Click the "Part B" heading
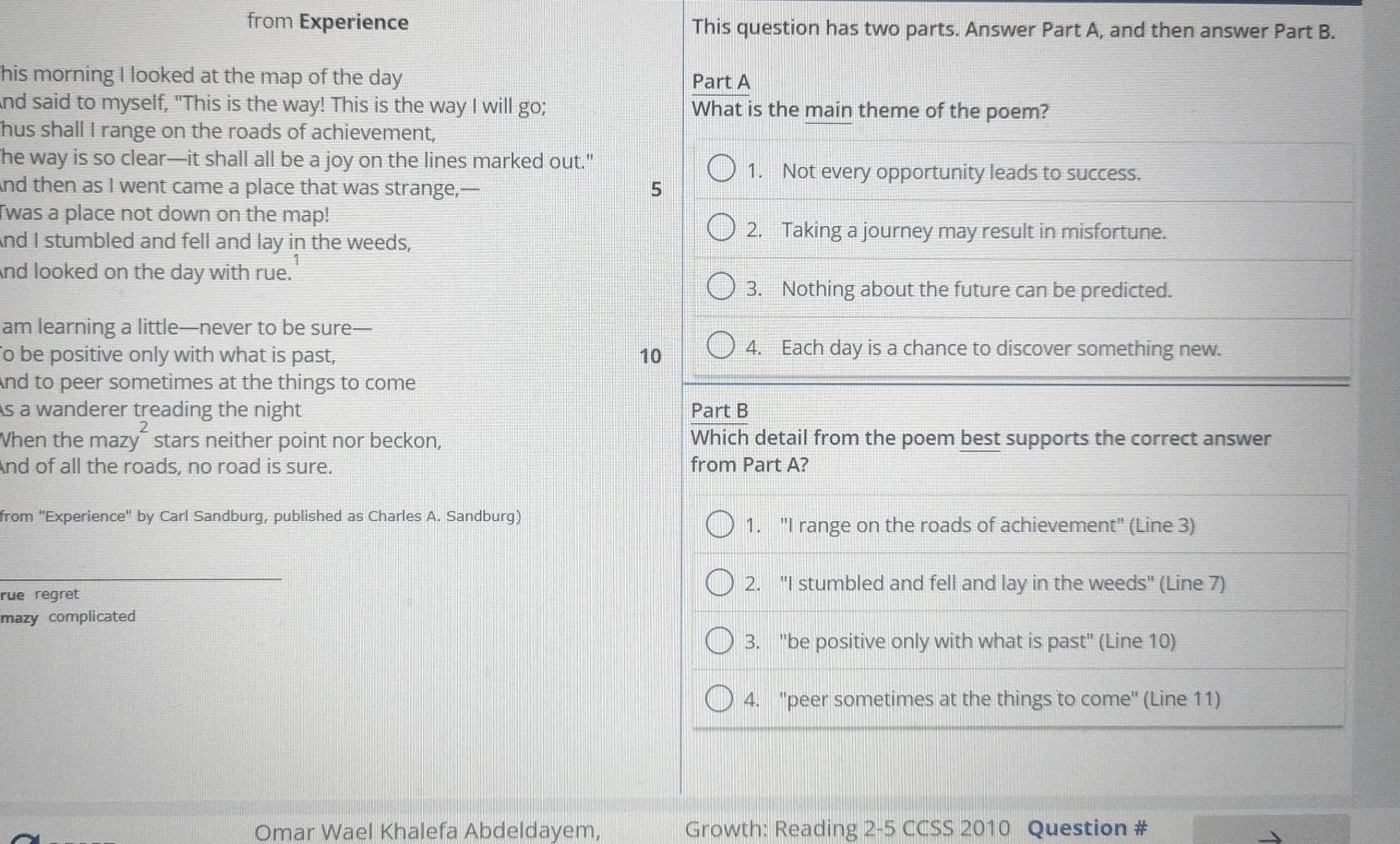Viewport: 1400px width, 844px height. coord(719,411)
